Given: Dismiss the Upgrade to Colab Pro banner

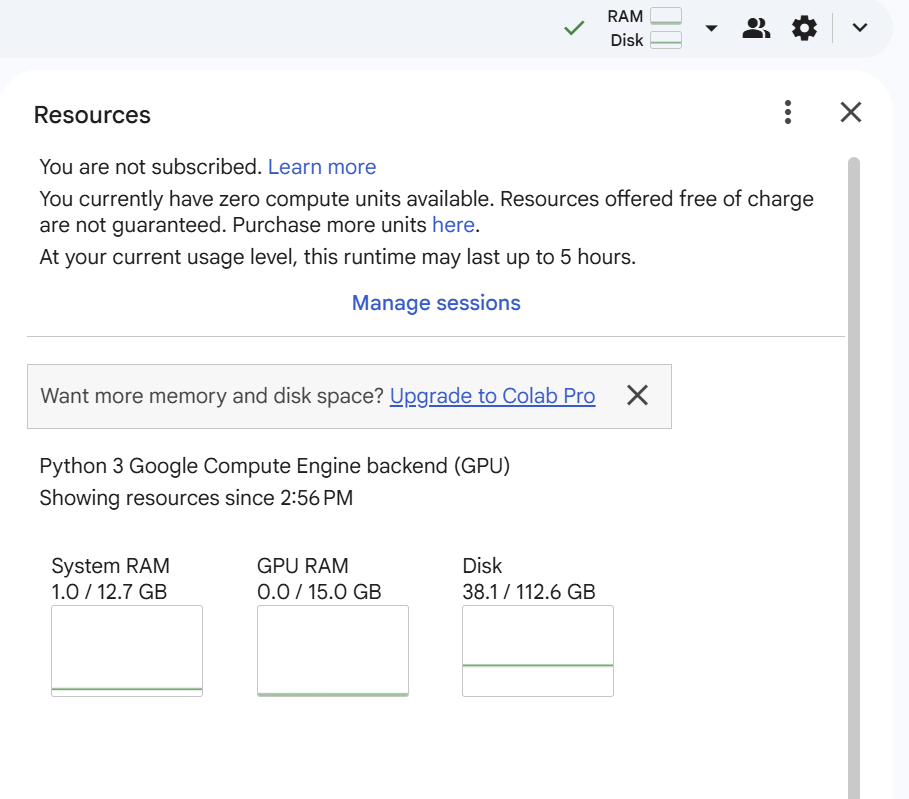Looking at the screenshot, I should click(x=637, y=396).
